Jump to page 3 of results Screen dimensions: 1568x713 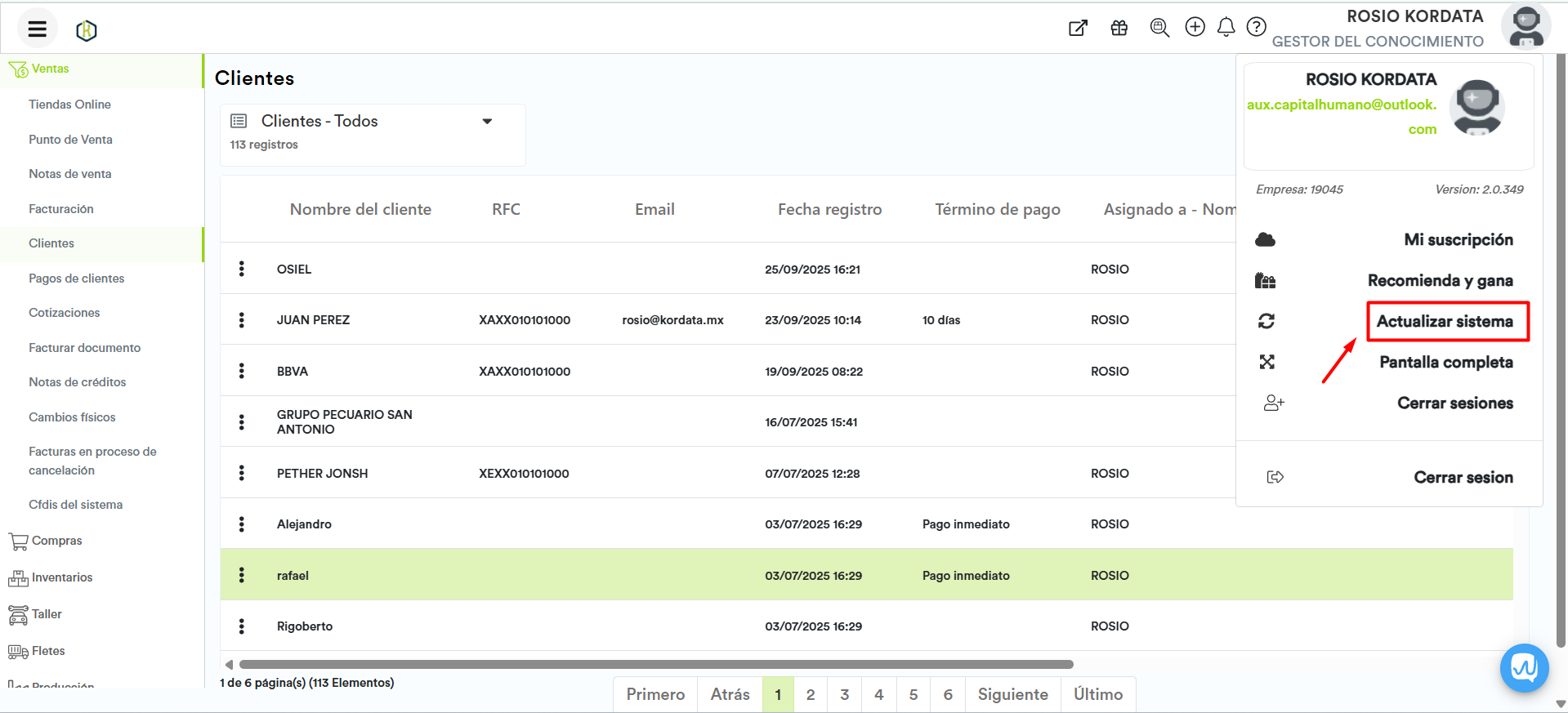[x=844, y=694]
